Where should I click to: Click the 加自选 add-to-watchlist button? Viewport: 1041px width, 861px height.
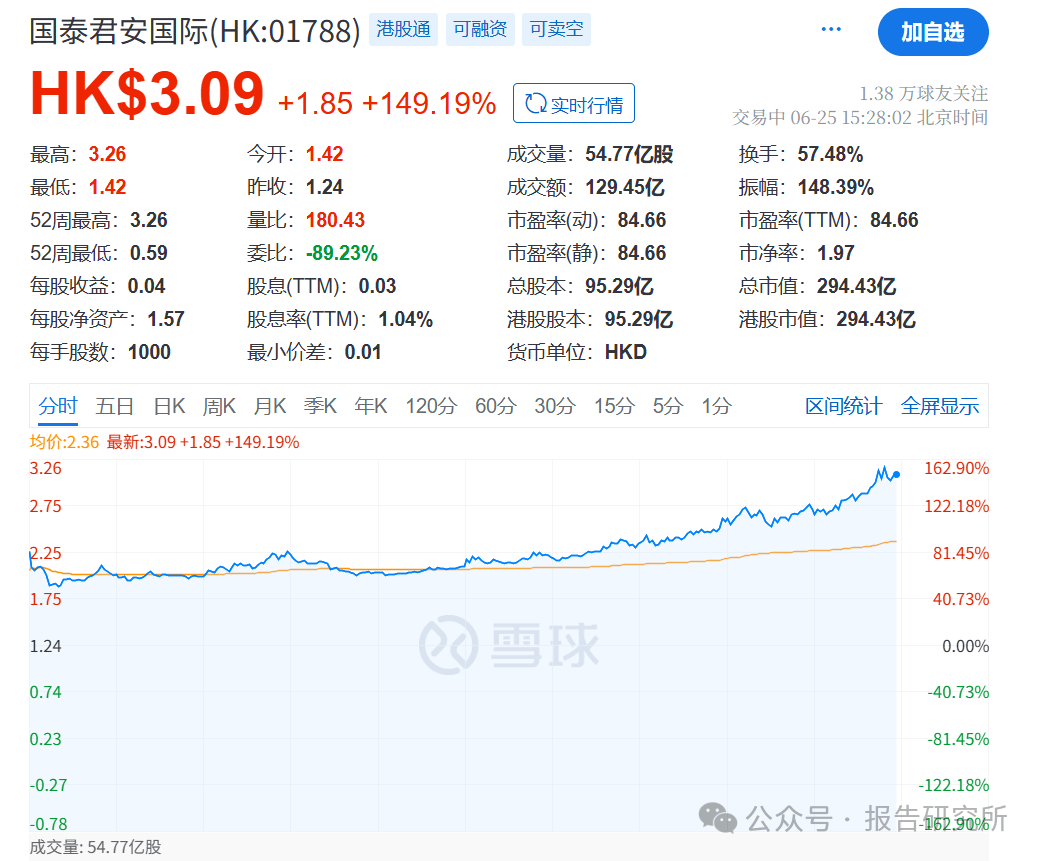click(x=933, y=32)
